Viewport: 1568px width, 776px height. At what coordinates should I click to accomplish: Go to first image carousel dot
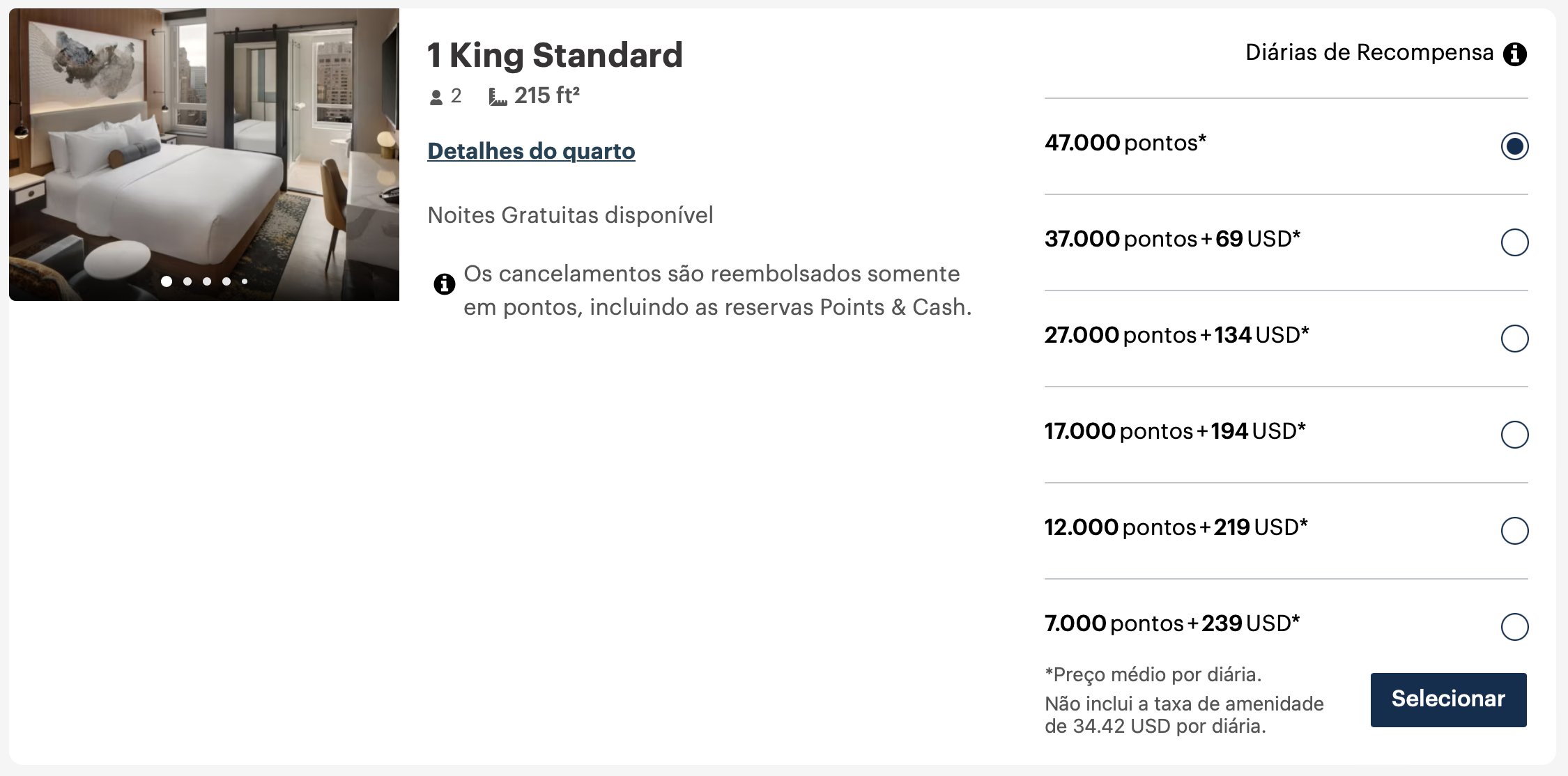[x=167, y=281]
